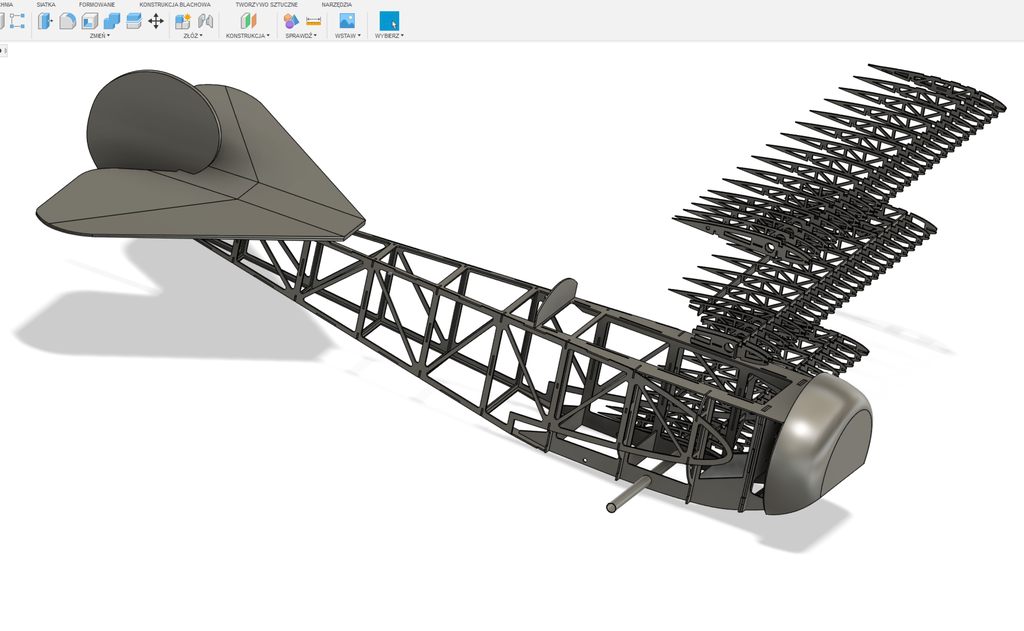The width and height of the screenshot is (1024, 631).
Task: Click the Fillet tool icon
Action: [x=67, y=21]
